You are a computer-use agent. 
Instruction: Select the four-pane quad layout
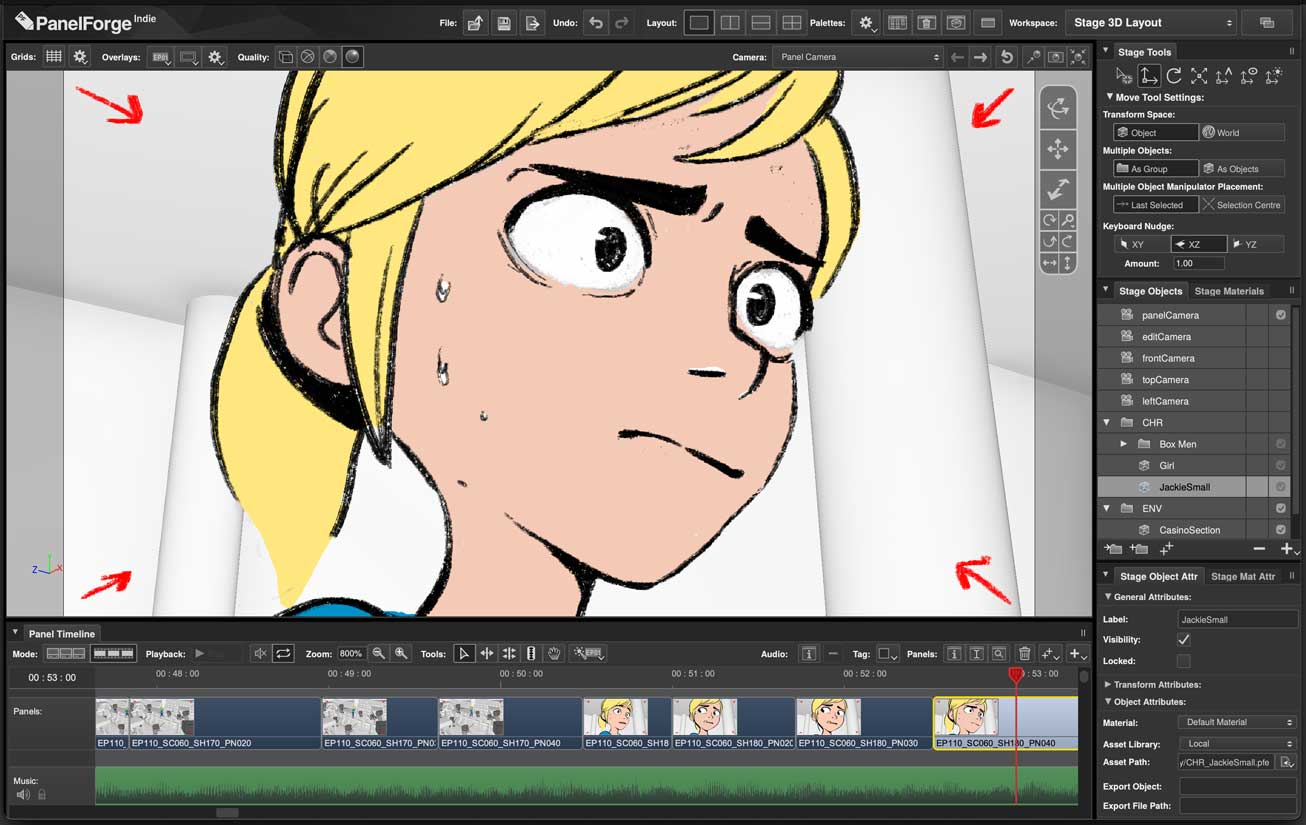coord(791,22)
